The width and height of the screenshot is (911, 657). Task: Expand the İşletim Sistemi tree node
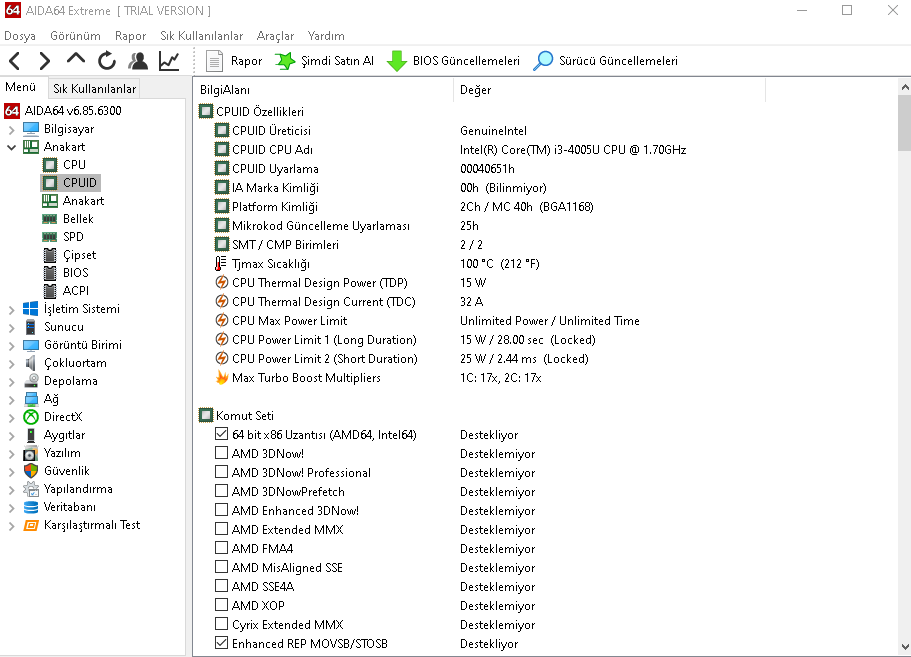coord(12,310)
